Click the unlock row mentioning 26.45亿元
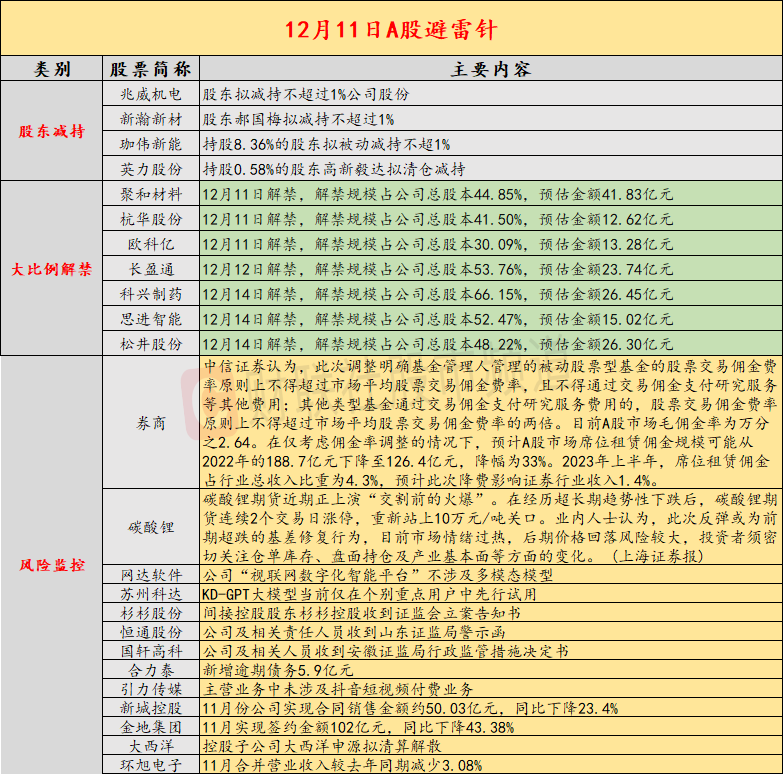 [x=491, y=294]
